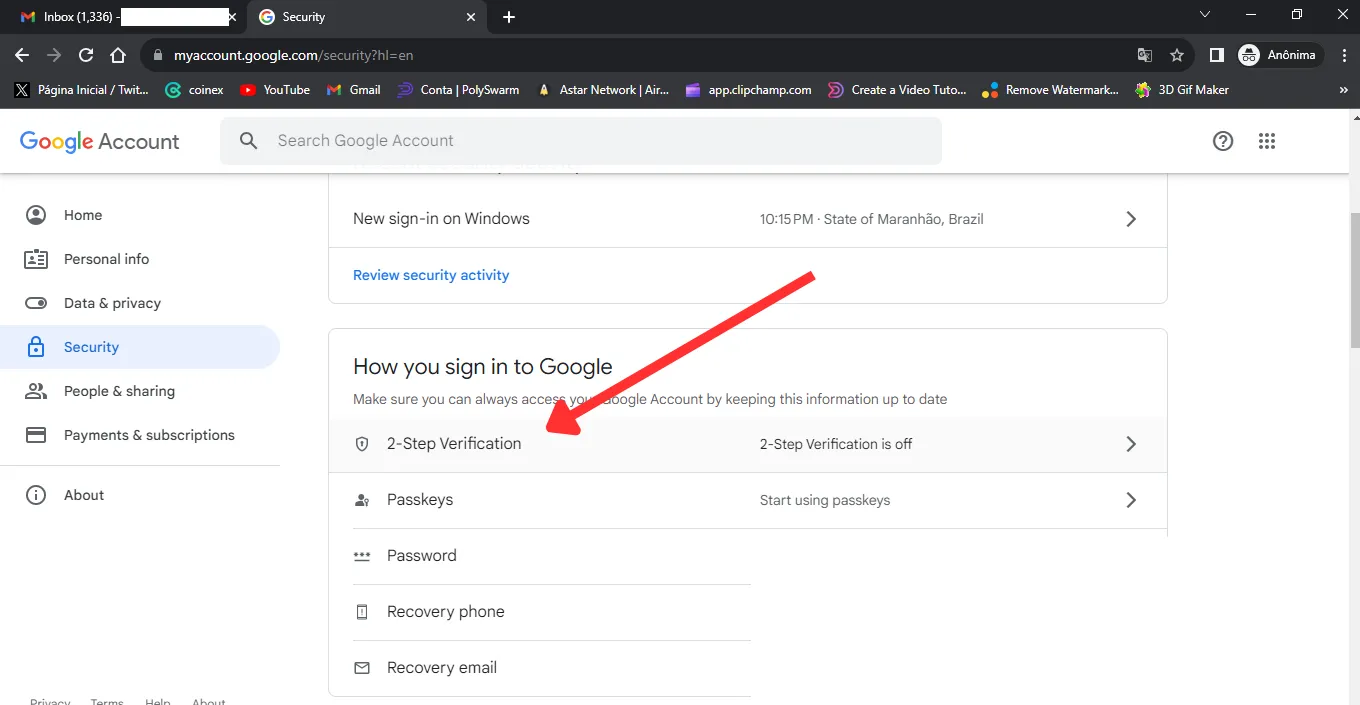Select Security in sidebar
This screenshot has height=705, width=1360.
(x=140, y=347)
